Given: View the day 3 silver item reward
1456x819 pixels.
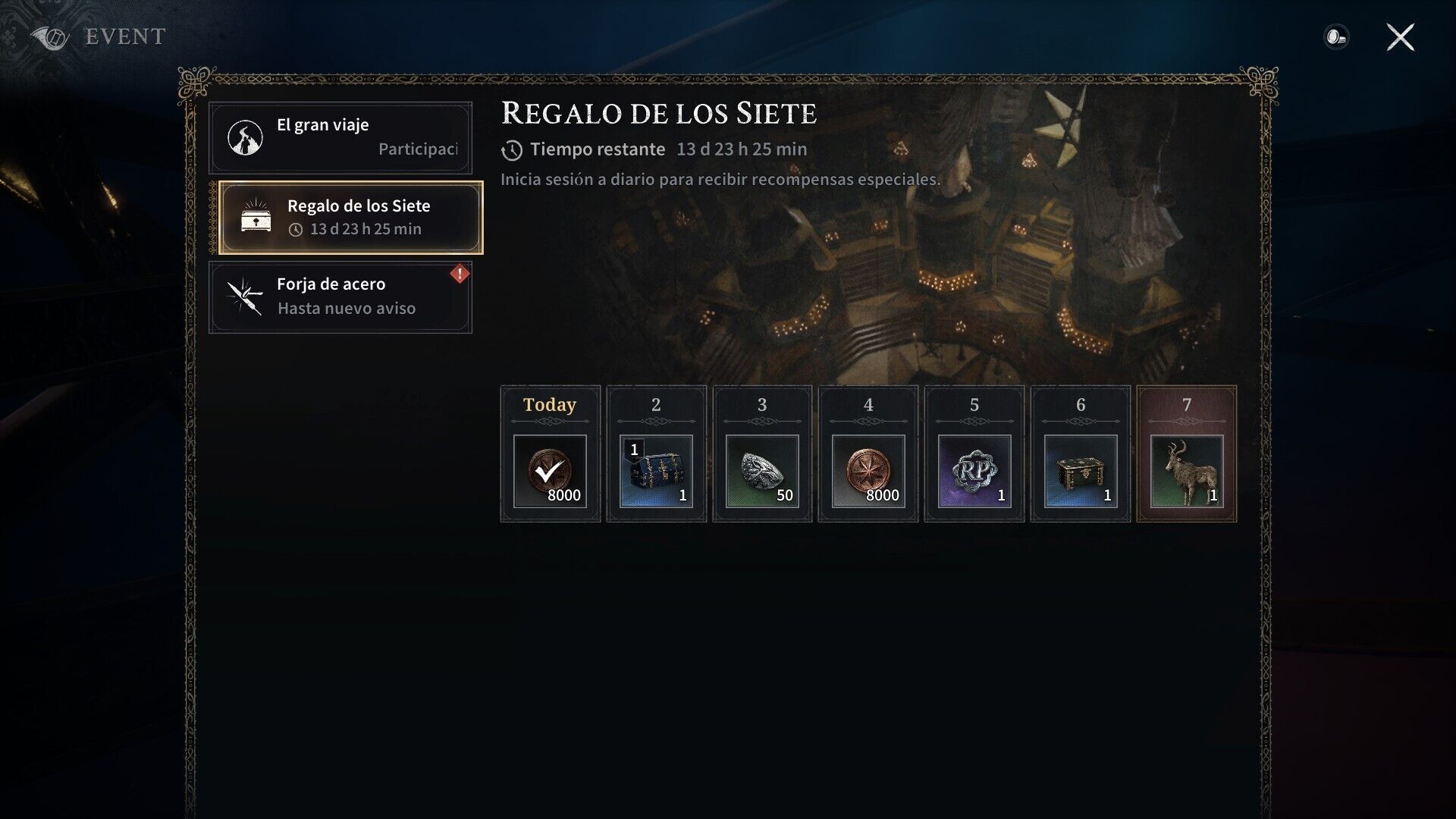Looking at the screenshot, I should click(x=762, y=471).
